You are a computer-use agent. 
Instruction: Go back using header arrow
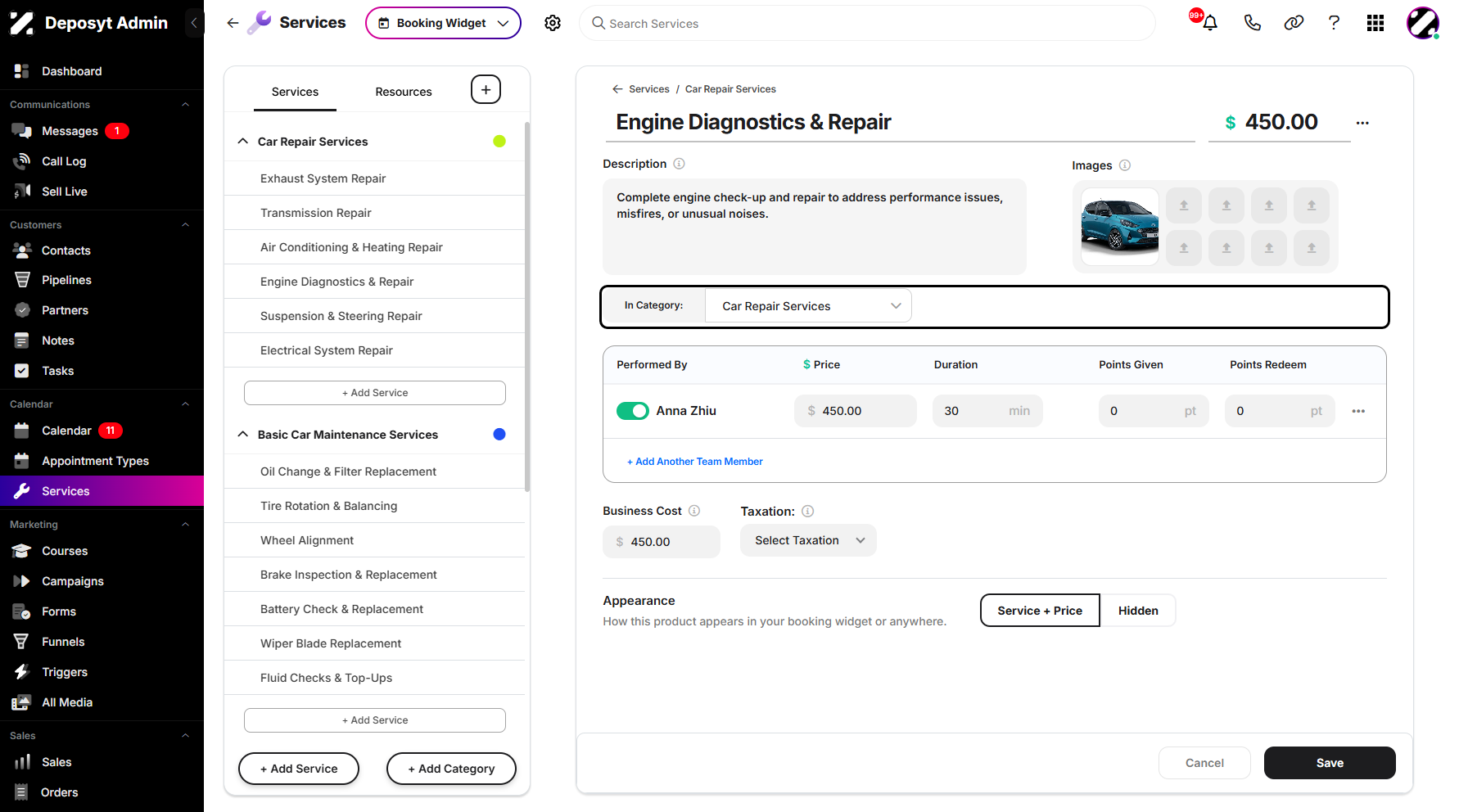pos(233,23)
